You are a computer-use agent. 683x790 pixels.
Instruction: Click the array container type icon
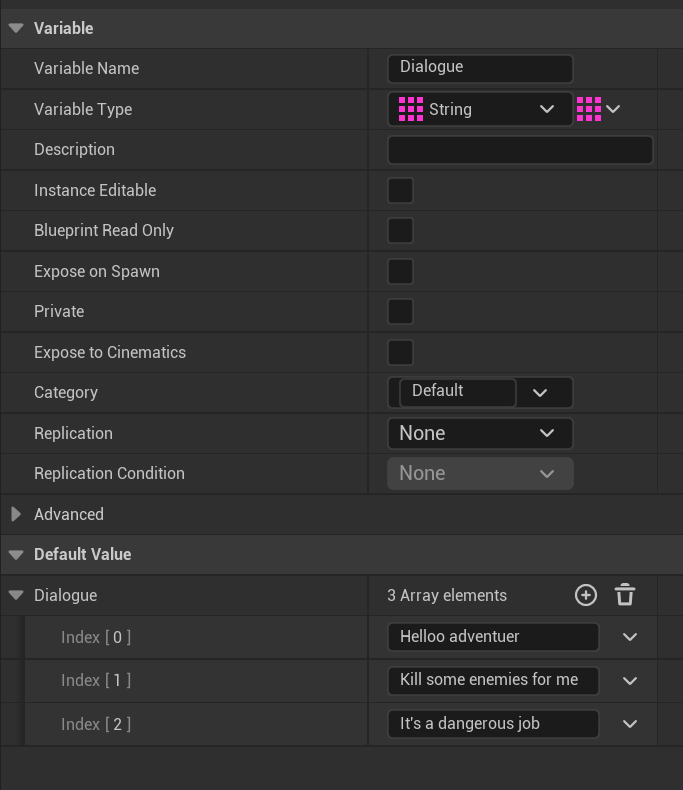589,109
